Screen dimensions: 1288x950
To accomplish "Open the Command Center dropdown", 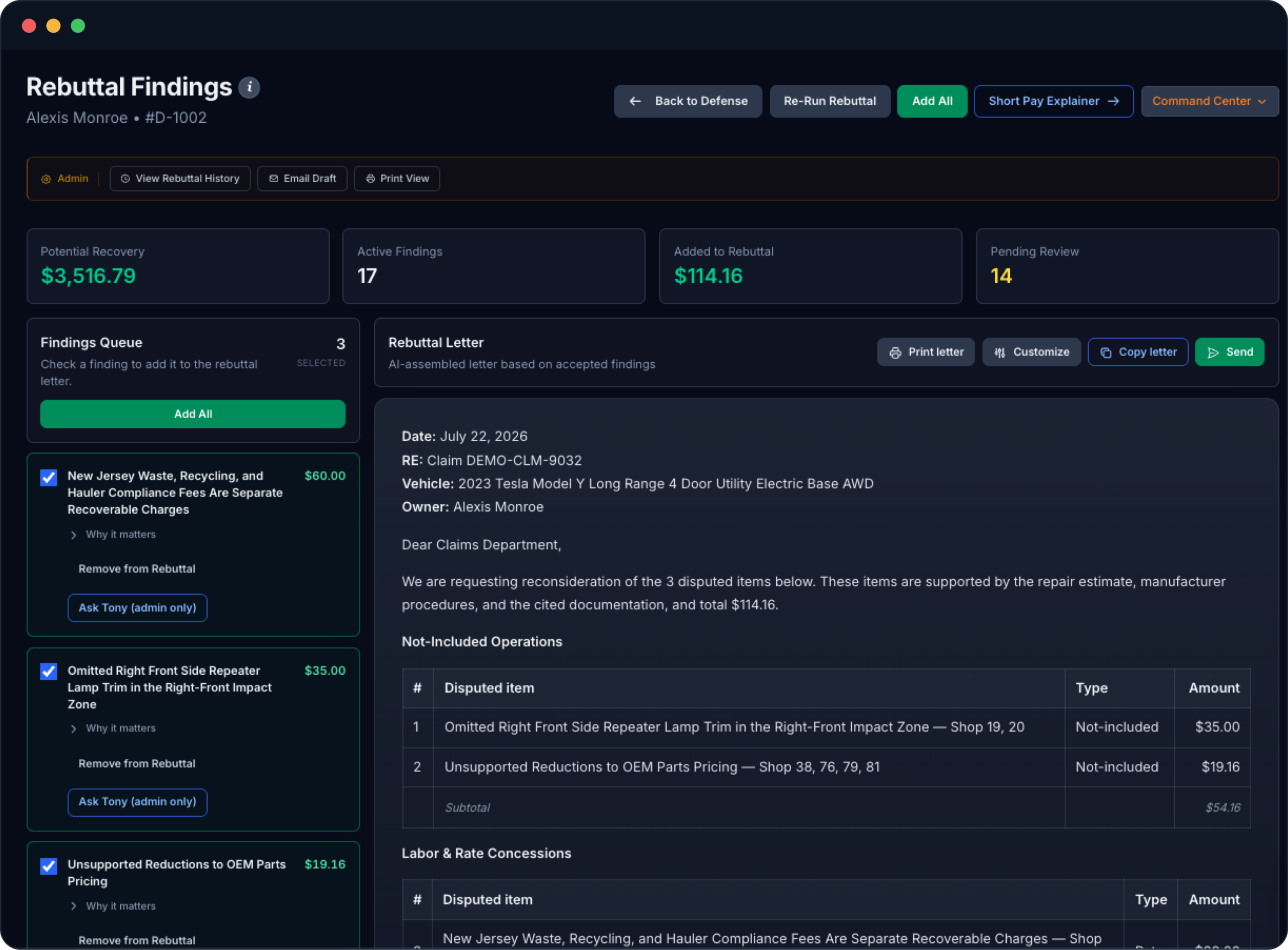I will [1210, 101].
